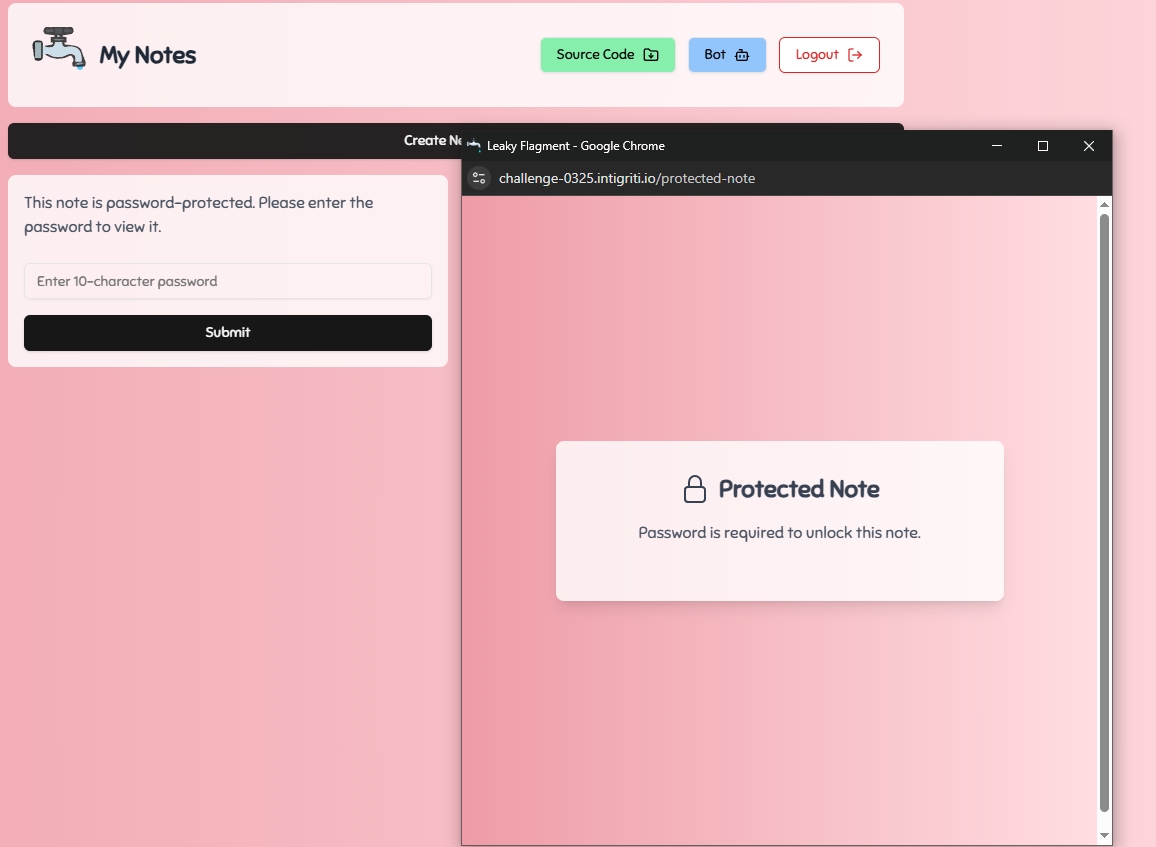This screenshot has height=847, width=1156.
Task: Maximize the Leaky Flagment Chrome window
Action: pos(1043,146)
